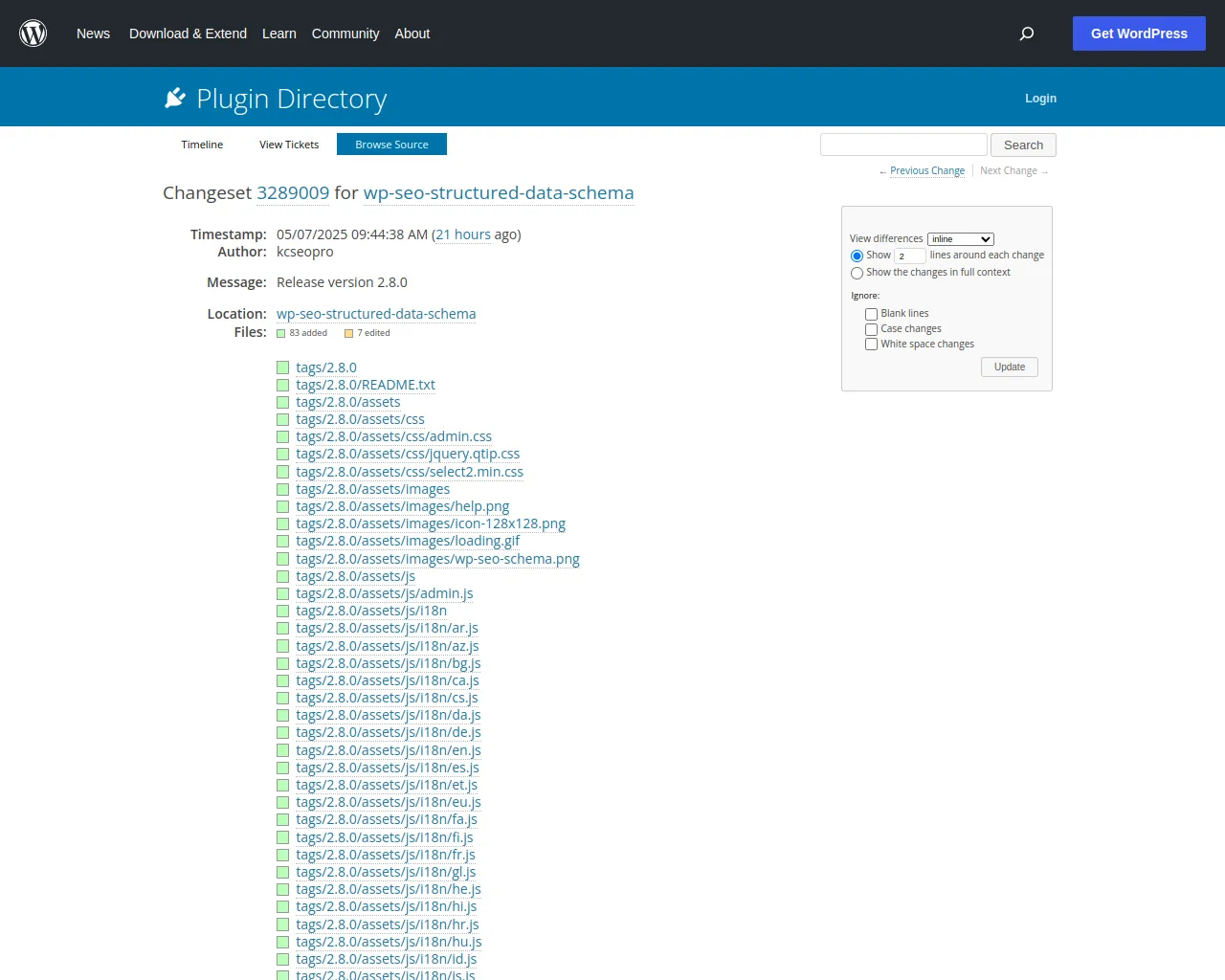Open tags/2.8.0/assets/js/i18n link
The width and height of the screenshot is (1225, 980).
pos(371,611)
